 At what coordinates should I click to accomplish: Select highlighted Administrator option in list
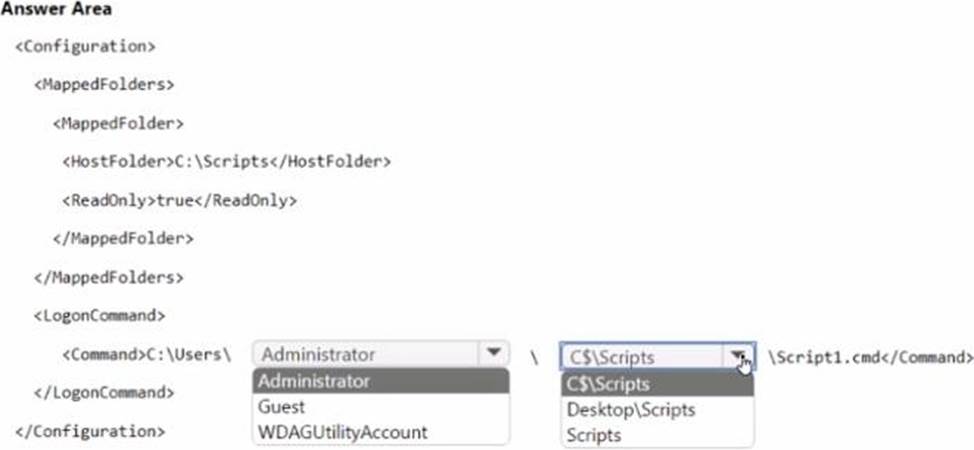(x=380, y=381)
